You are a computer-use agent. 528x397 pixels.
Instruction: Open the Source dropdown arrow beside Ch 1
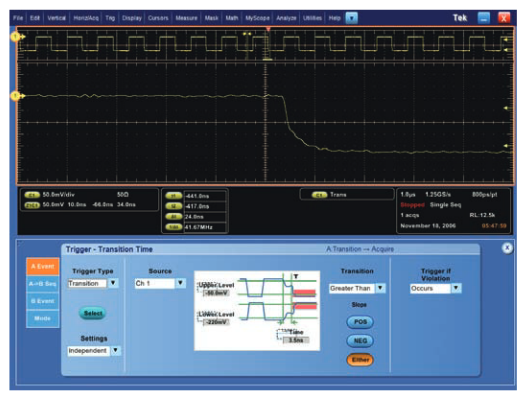coord(181,283)
